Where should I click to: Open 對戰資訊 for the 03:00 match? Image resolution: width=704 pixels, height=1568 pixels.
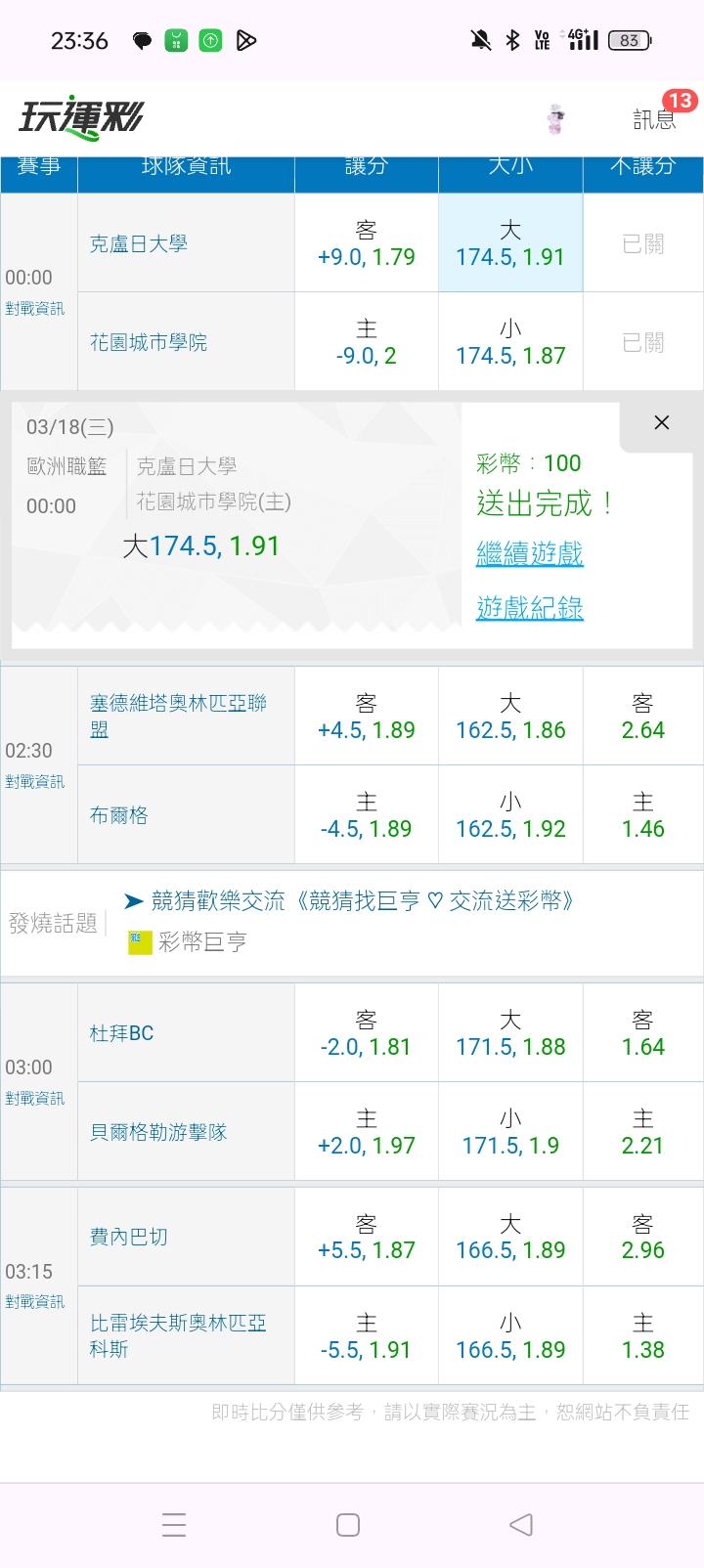[35, 1099]
